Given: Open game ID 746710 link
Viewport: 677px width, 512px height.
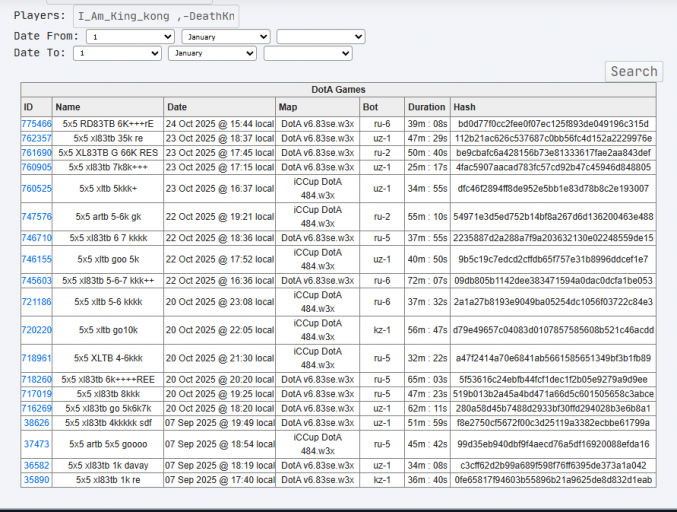Looking at the screenshot, I should [x=36, y=238].
